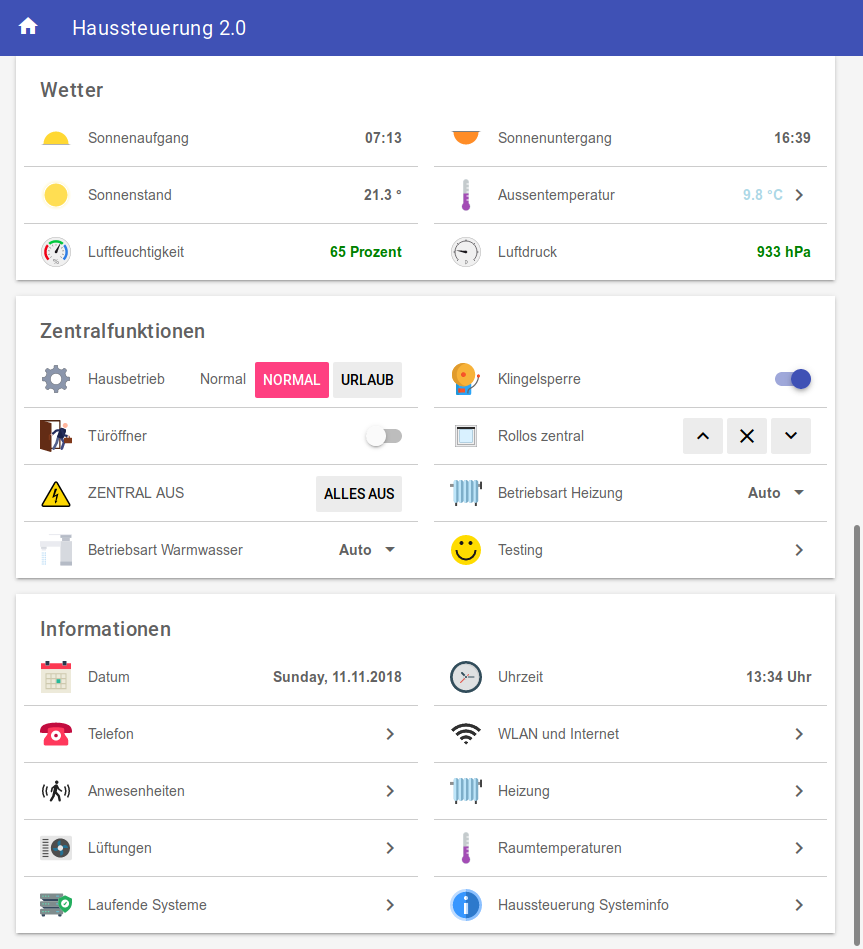Click the yellow Sonnenstand sun icon
863x949 pixels.
click(56, 195)
